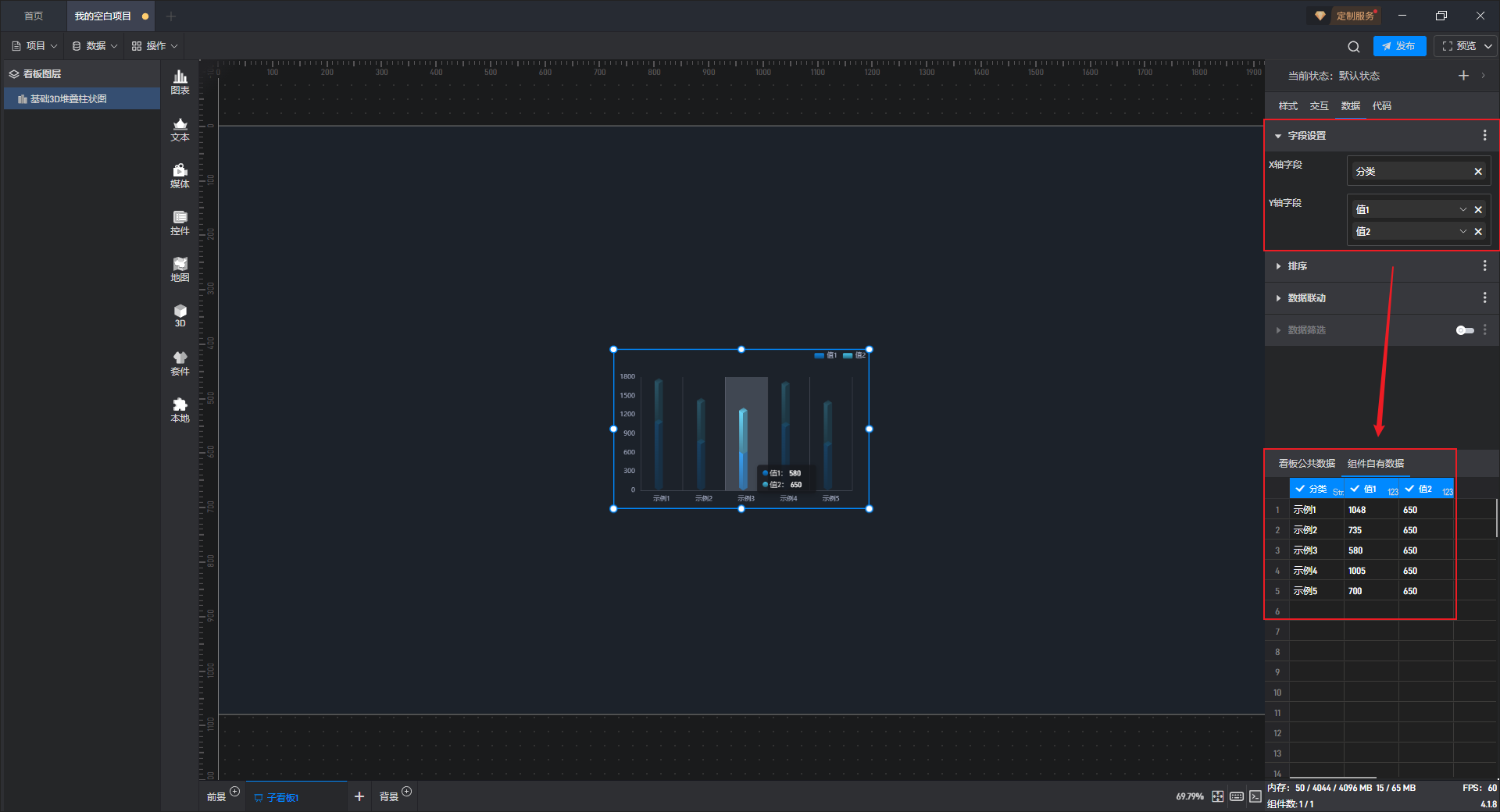
Task: Open the 套件 kits components panel
Action: tap(180, 363)
